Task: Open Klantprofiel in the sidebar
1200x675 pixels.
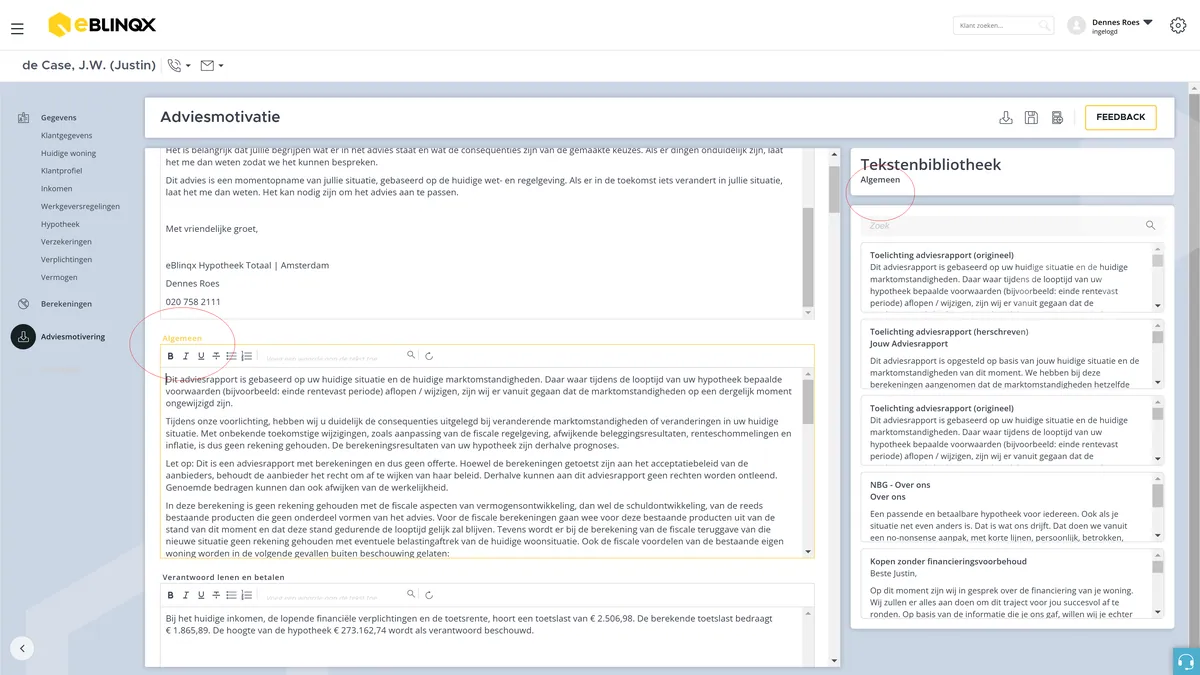Action: 62,171
